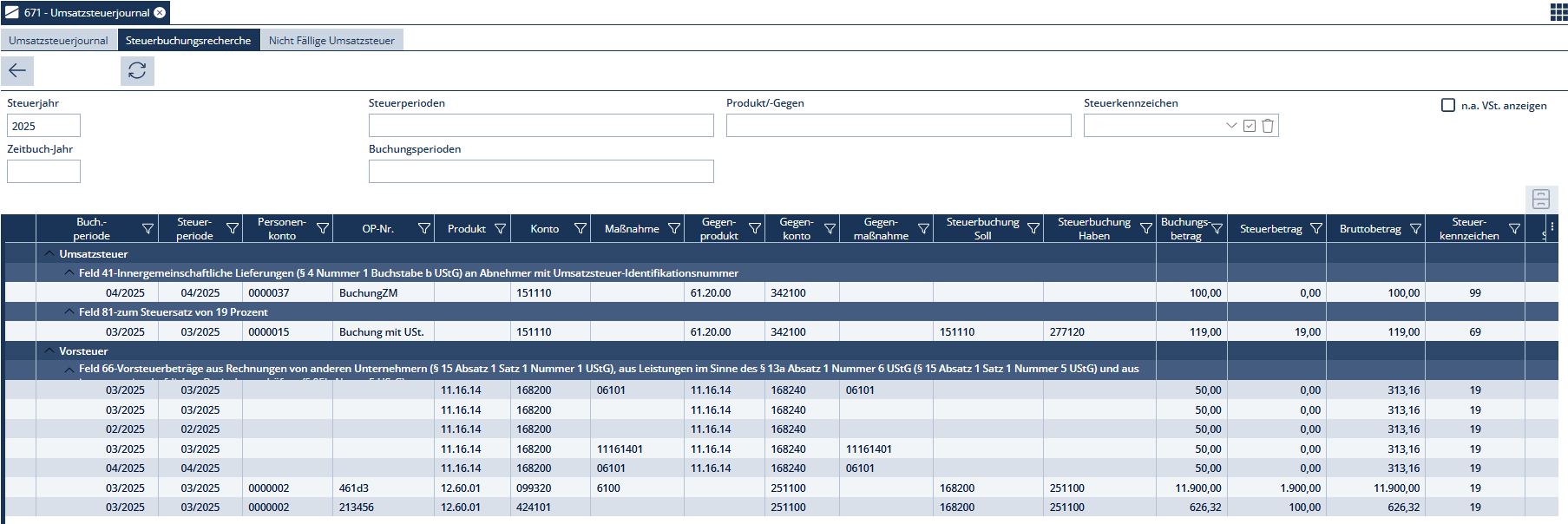Open filter for Steuerbetrag column

point(1316,229)
